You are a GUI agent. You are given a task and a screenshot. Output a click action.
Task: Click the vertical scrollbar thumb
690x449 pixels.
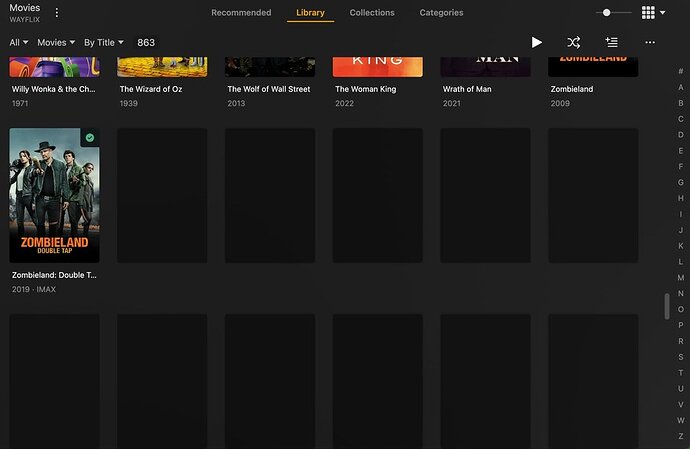[667, 306]
